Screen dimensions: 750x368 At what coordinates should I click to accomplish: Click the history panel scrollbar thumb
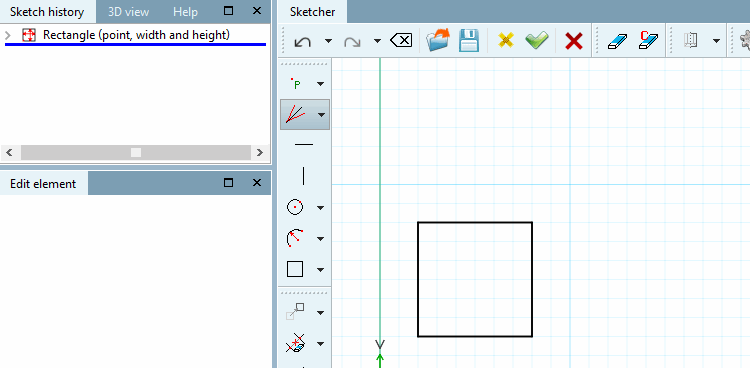[x=136, y=153]
